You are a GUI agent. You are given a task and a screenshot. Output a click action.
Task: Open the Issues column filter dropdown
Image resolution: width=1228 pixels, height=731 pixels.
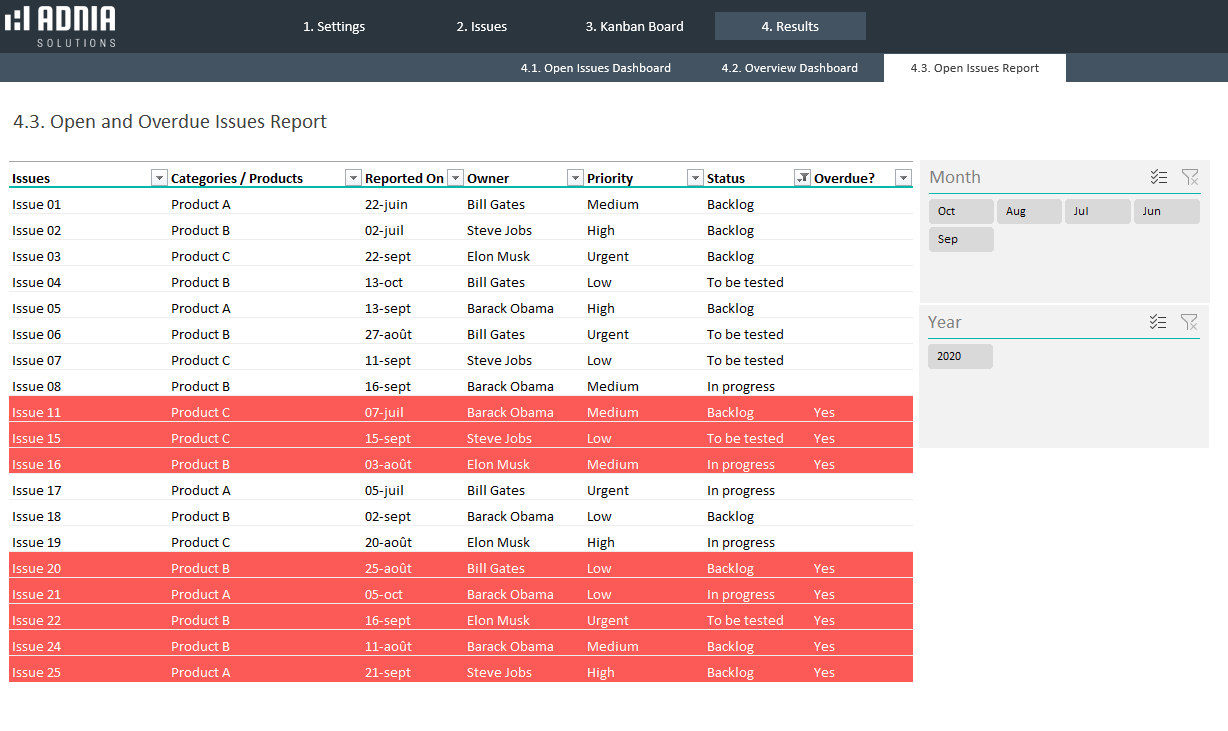[x=159, y=177]
